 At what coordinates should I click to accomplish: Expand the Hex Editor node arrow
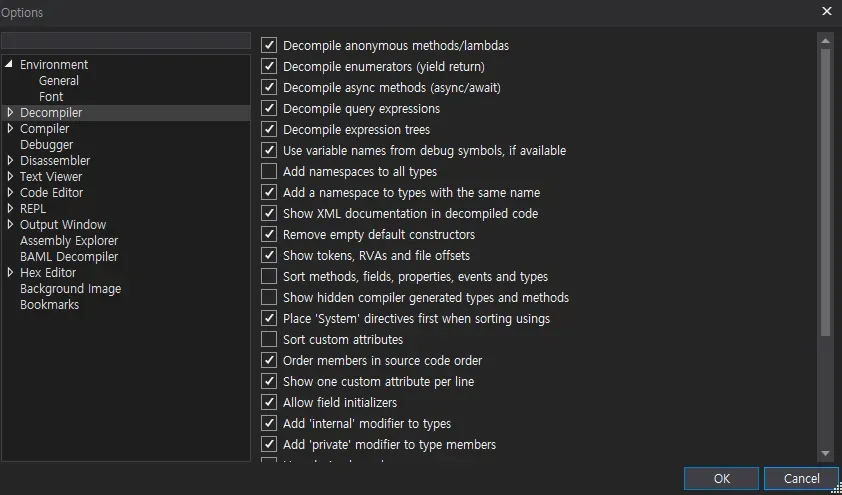point(10,273)
